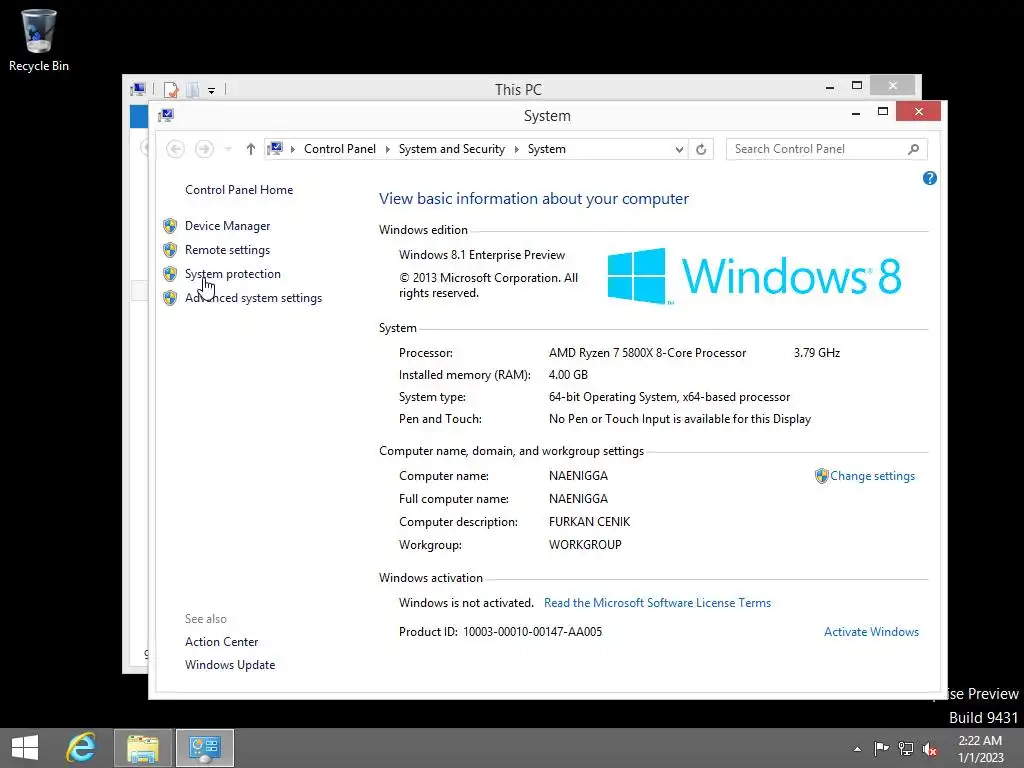Open Action Center link
The height and width of the screenshot is (768, 1024).
click(221, 642)
